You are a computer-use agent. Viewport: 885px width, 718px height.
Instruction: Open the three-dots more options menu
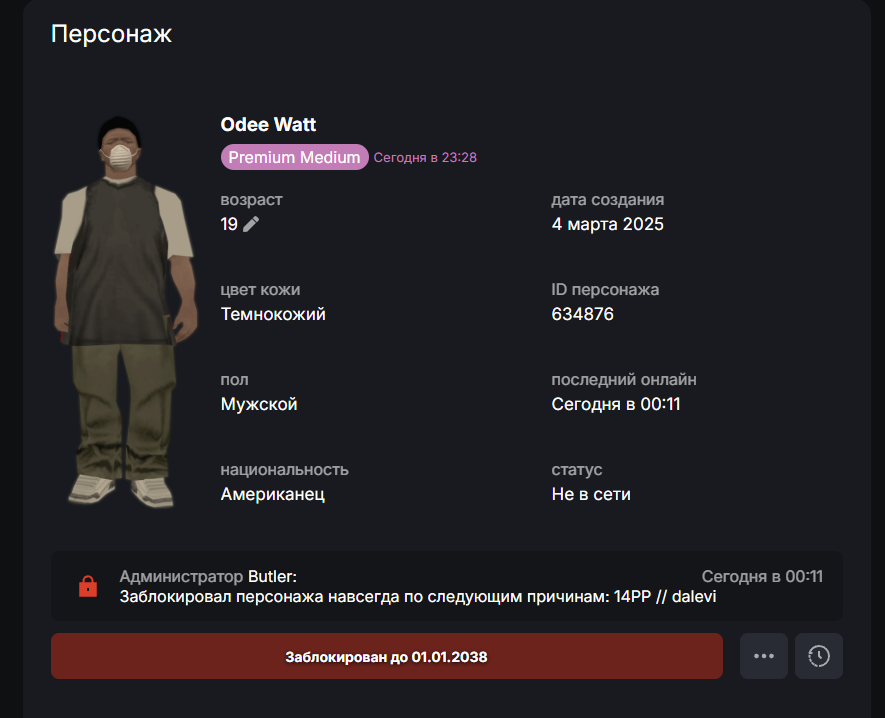764,656
